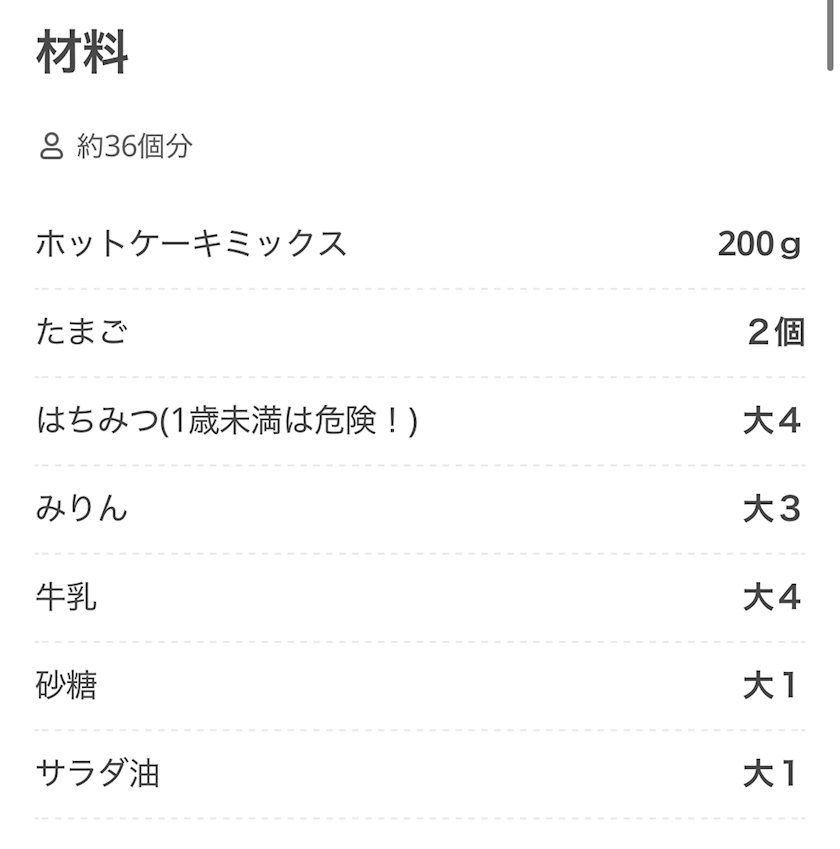Tap the サラダ油 ingredient name
The height and width of the screenshot is (849, 840).
pyautogui.click(x=97, y=773)
